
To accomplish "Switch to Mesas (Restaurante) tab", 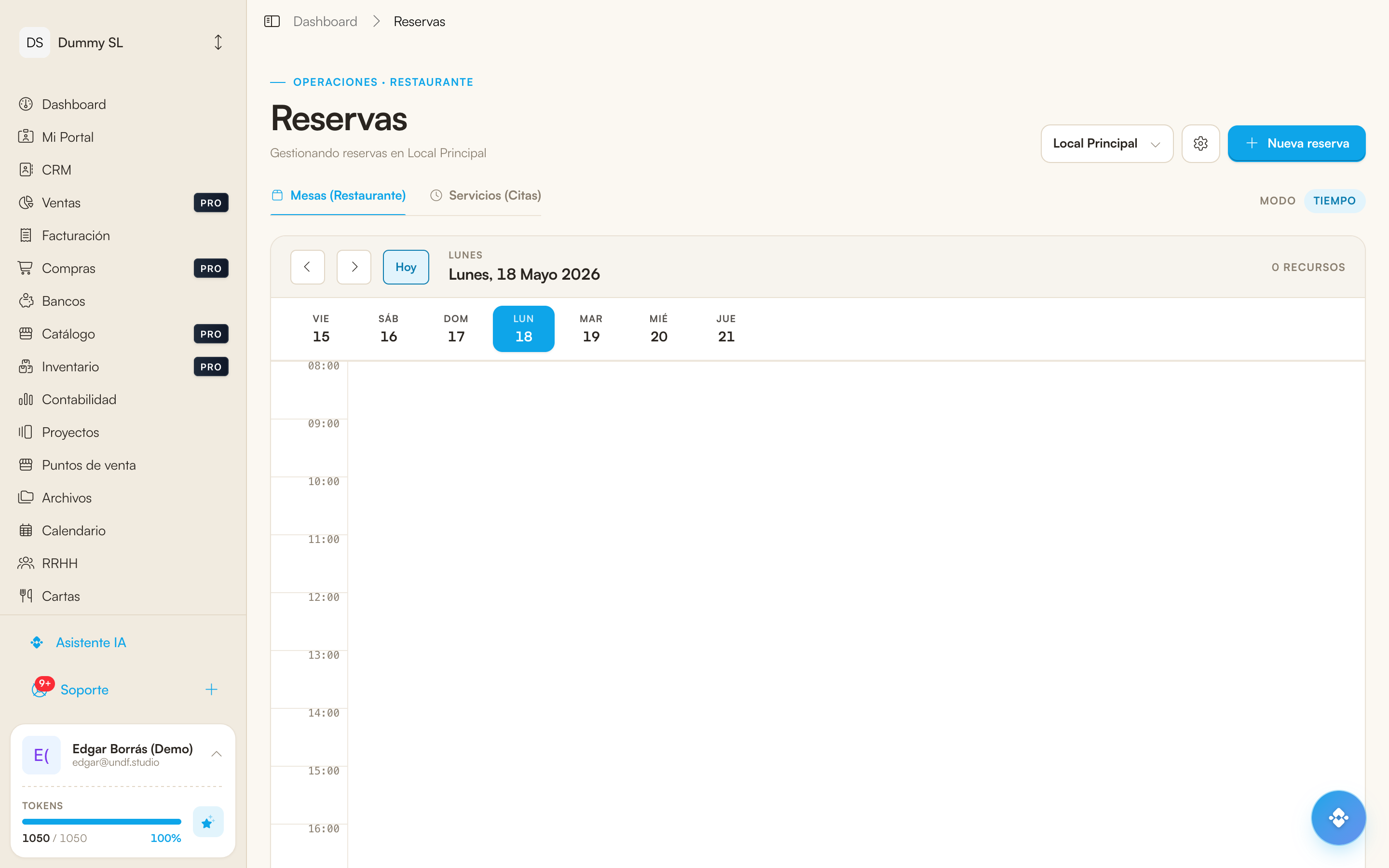I will coord(338,196).
